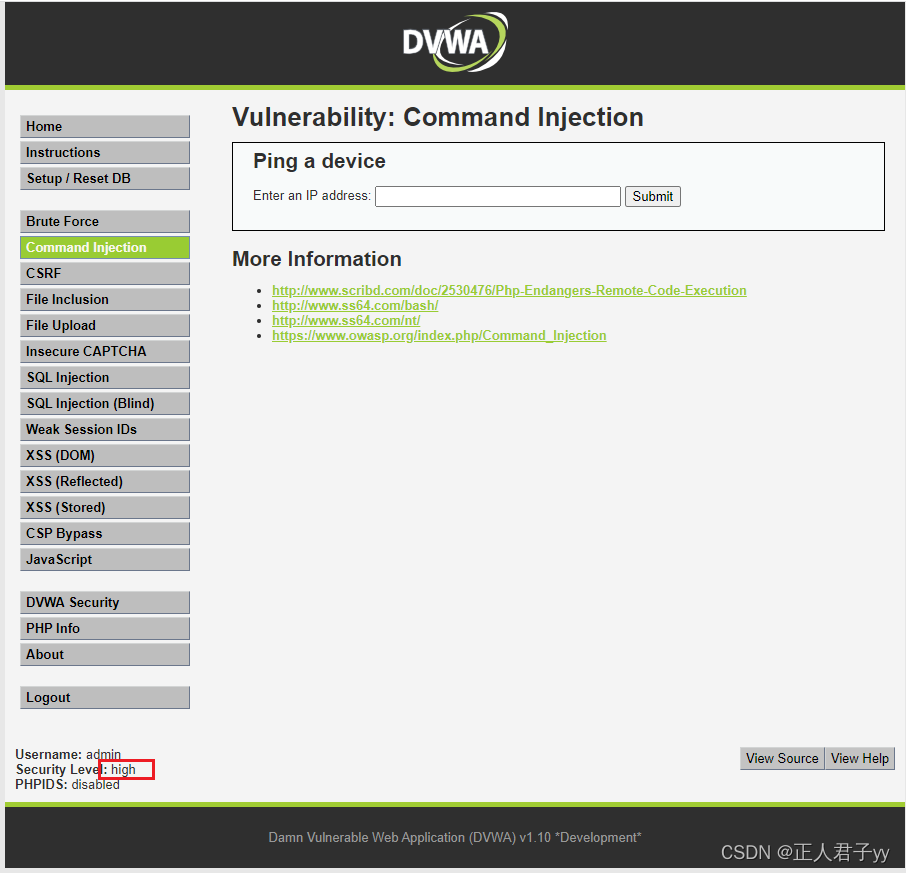
Task: Open the ss64.com/nt link
Action: point(346,320)
